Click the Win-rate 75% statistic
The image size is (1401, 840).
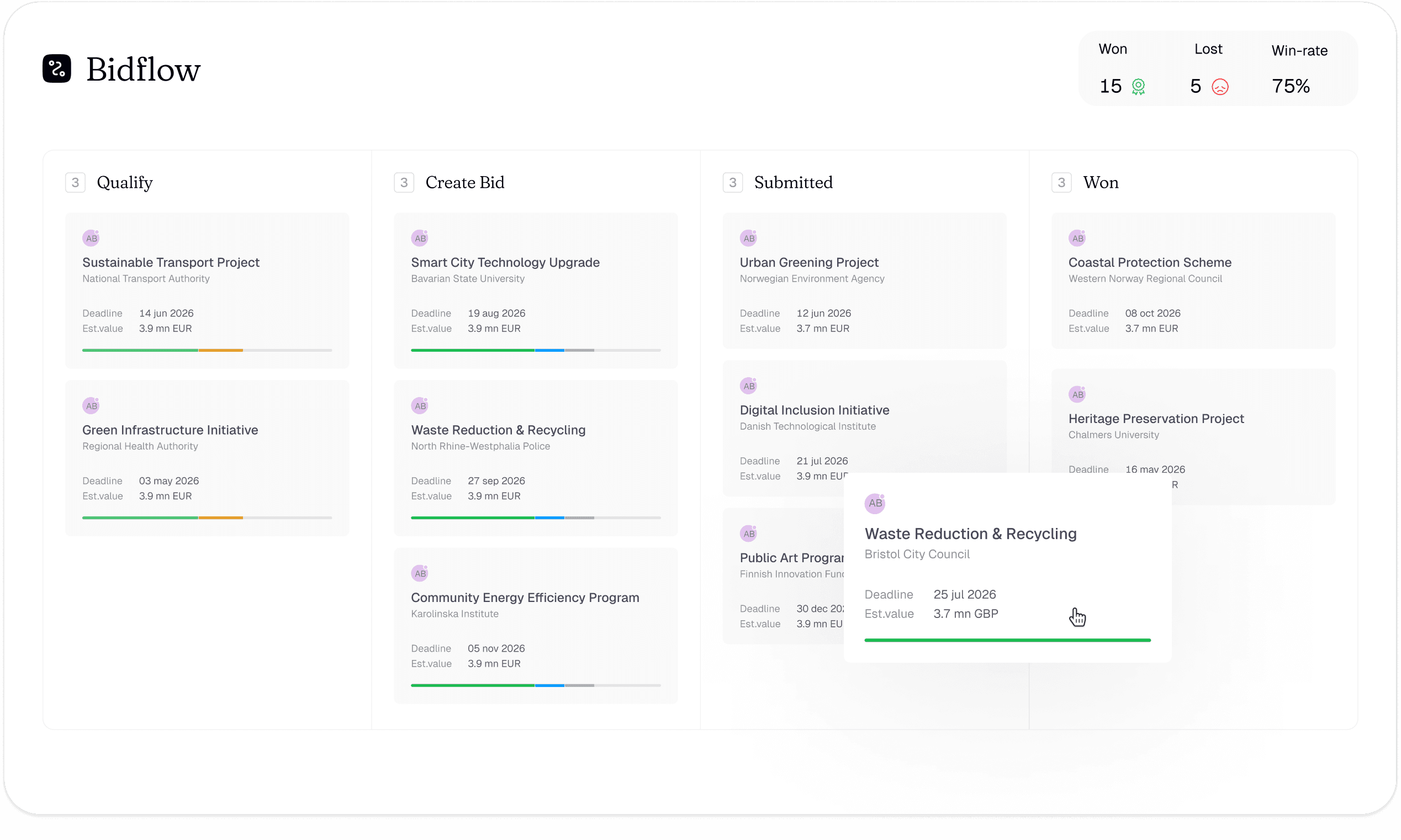(1291, 86)
